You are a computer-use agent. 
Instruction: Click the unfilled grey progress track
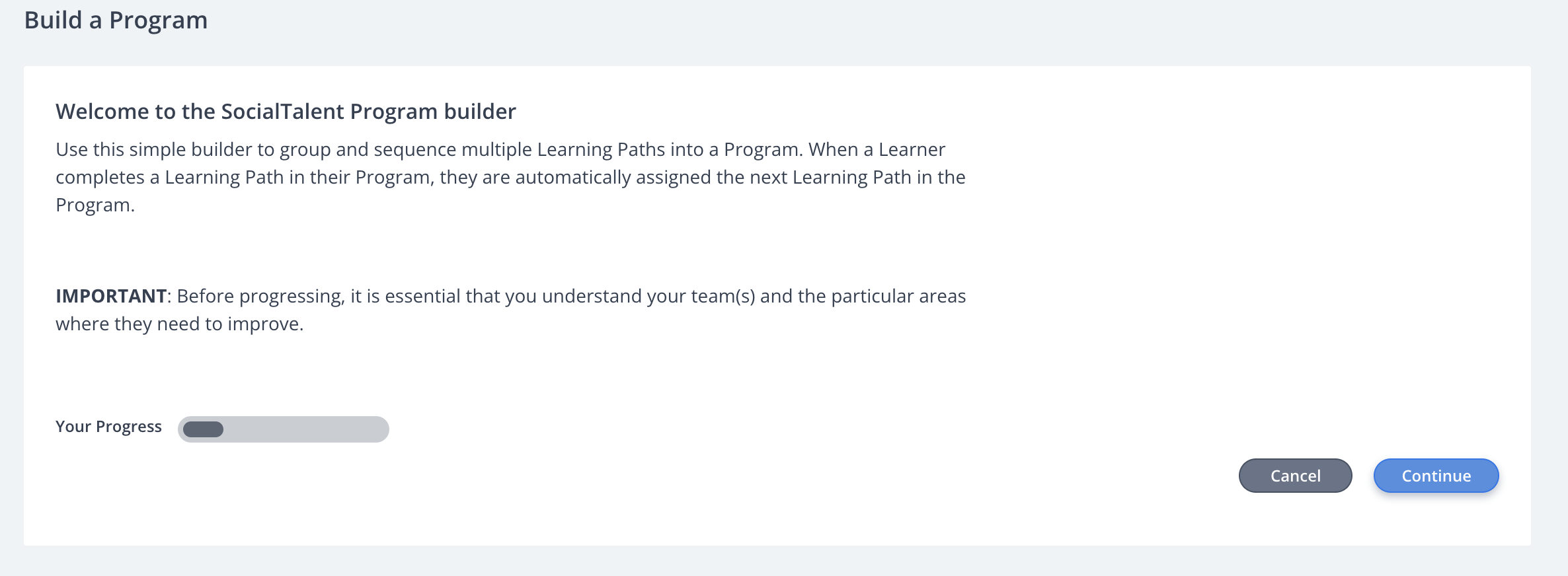click(307, 429)
